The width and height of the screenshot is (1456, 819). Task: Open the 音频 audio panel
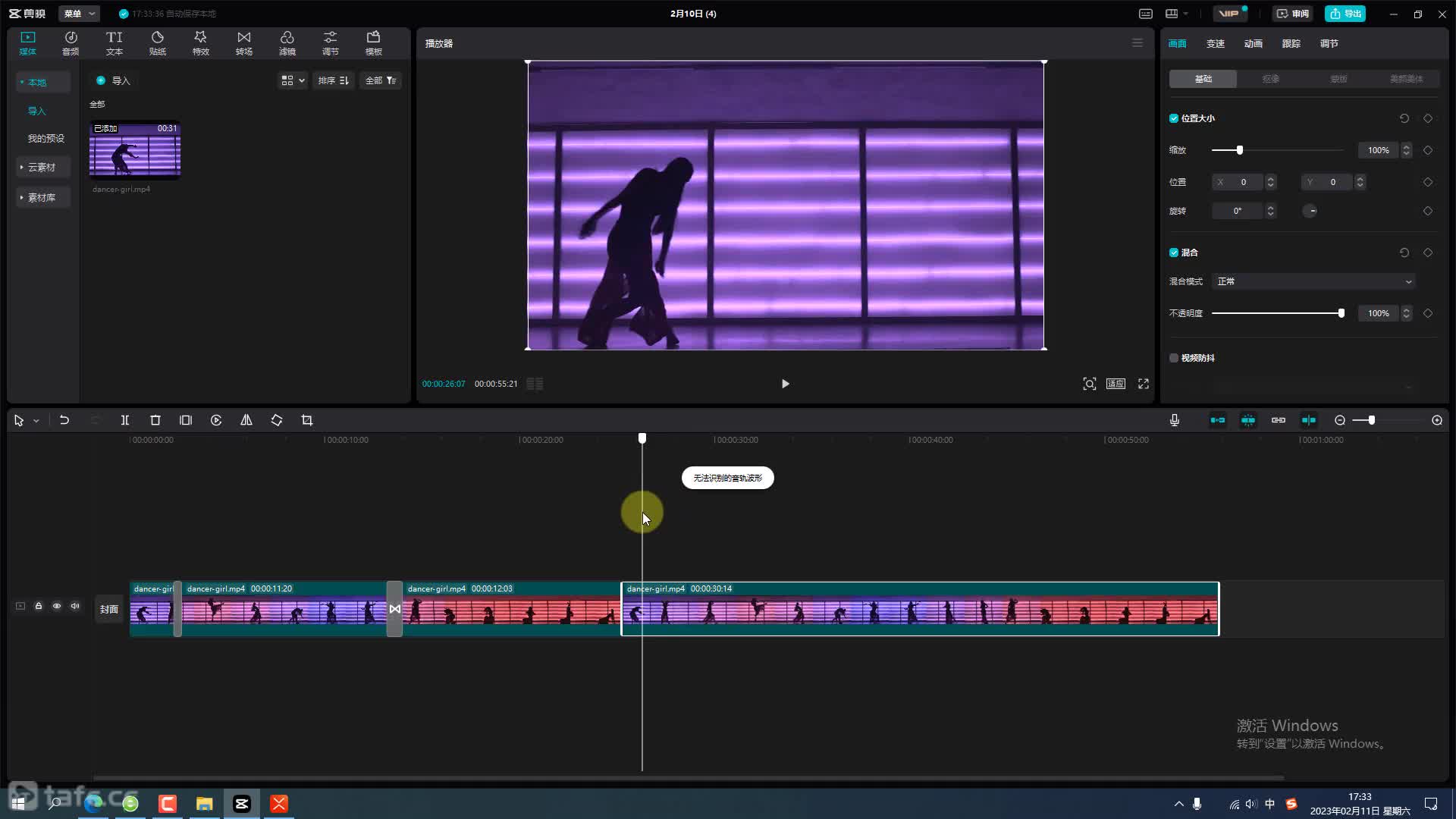click(71, 43)
